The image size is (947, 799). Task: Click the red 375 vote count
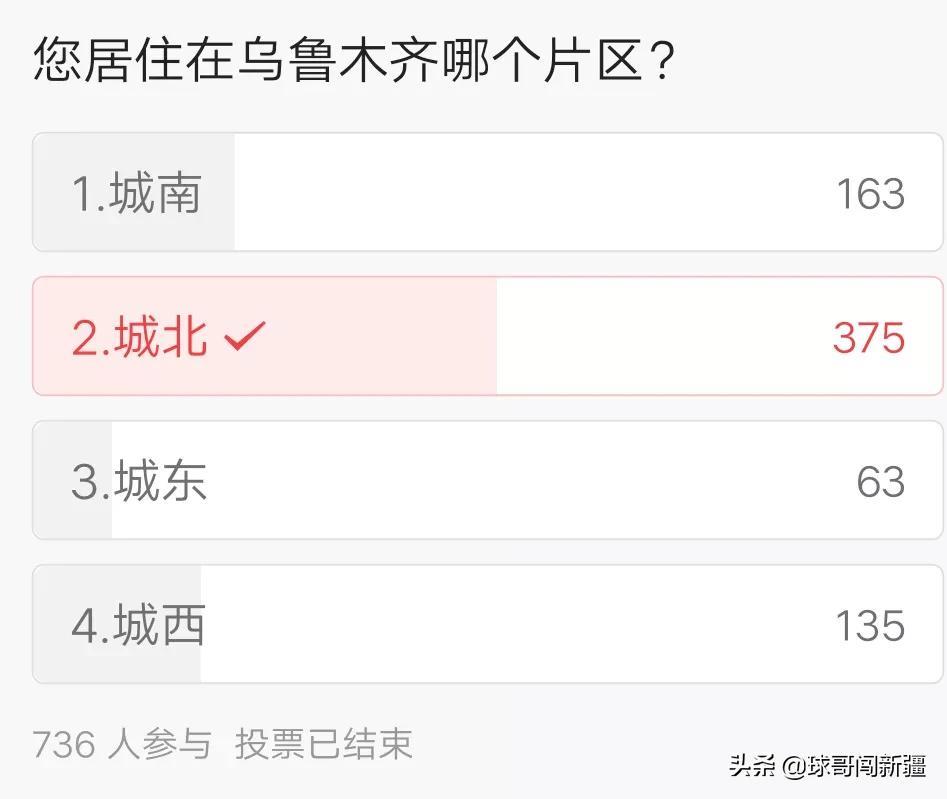tap(869, 338)
